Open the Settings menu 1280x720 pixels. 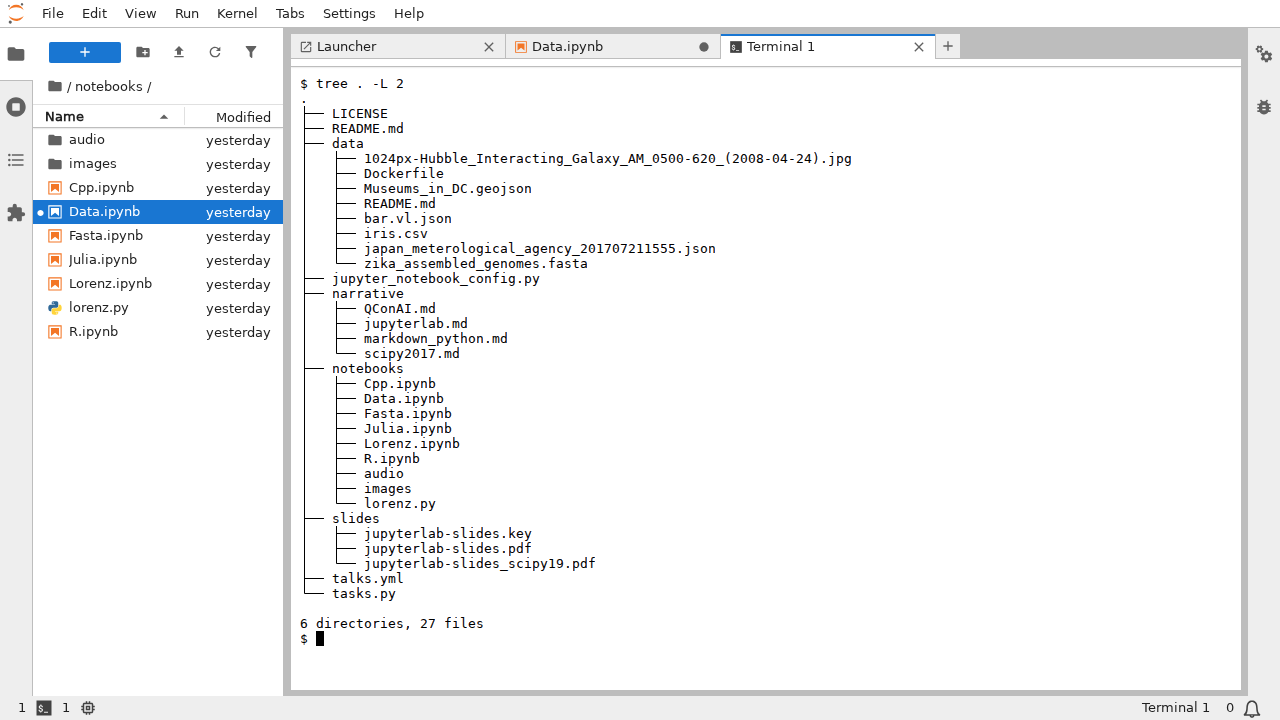tap(349, 13)
